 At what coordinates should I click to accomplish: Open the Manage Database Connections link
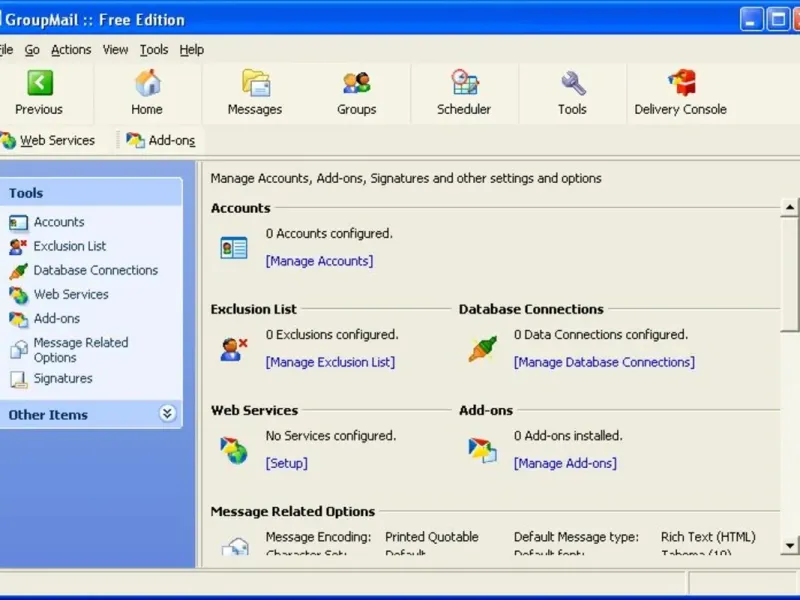(604, 362)
